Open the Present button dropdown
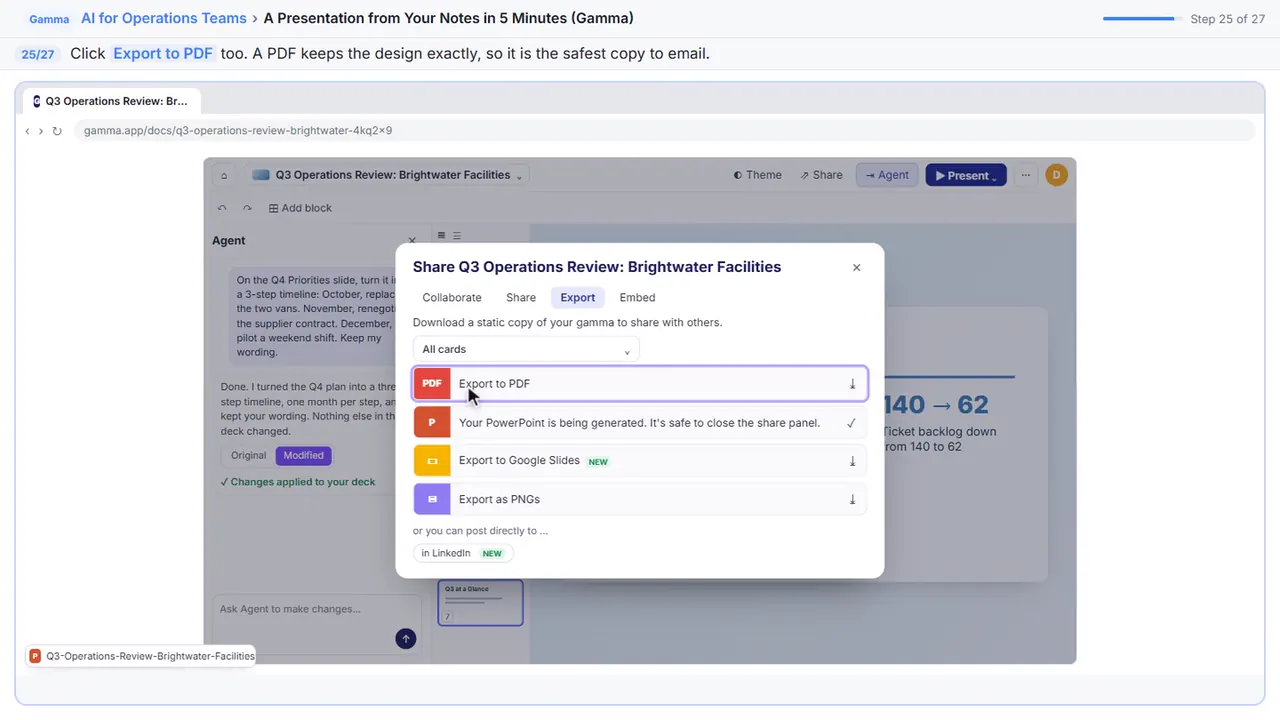This screenshot has height=720, width=1280. point(995,177)
